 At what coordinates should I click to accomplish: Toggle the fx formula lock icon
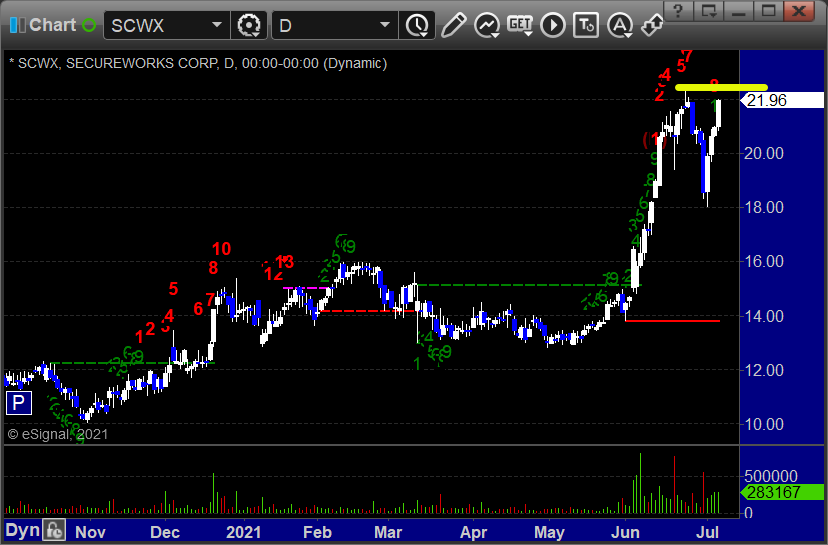click(54, 530)
